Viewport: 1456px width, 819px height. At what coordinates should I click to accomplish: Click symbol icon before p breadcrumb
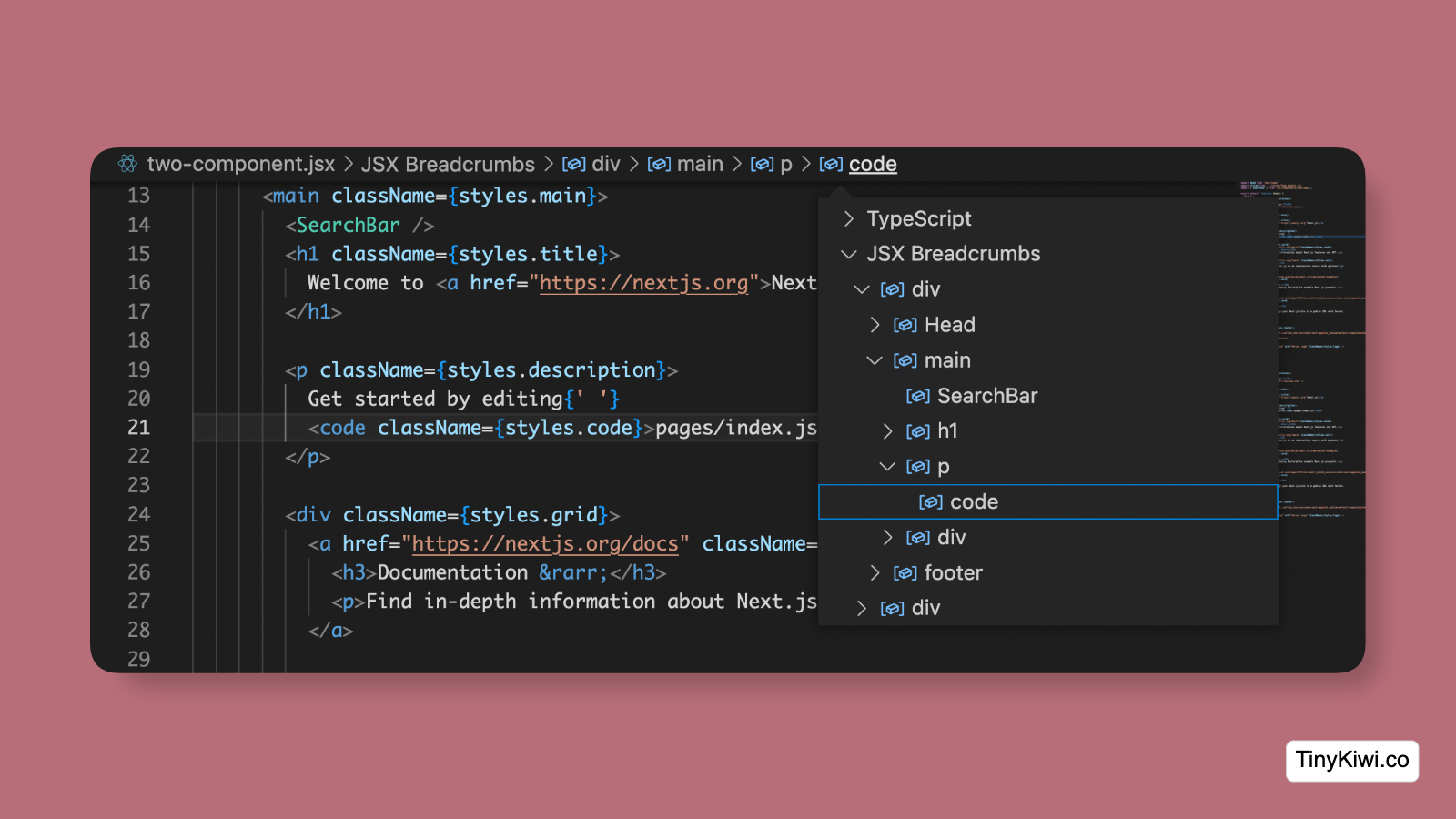(762, 164)
